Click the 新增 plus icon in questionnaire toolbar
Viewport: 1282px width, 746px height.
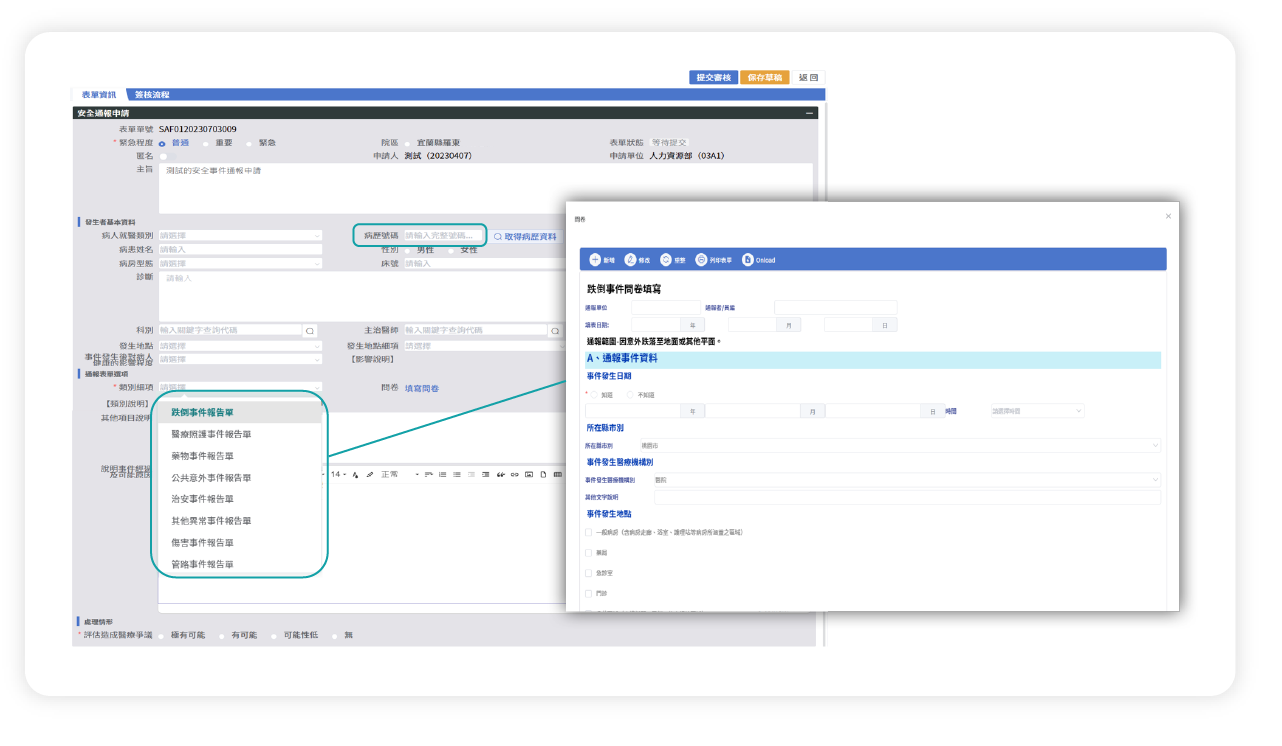(595, 260)
